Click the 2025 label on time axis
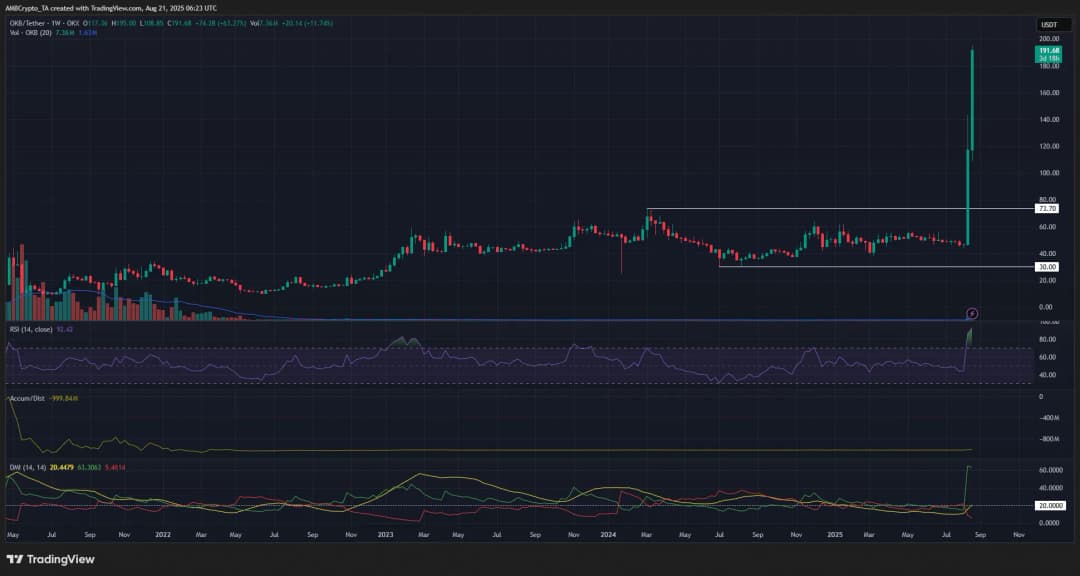Viewport: 1080px width, 576px height. 829,535
